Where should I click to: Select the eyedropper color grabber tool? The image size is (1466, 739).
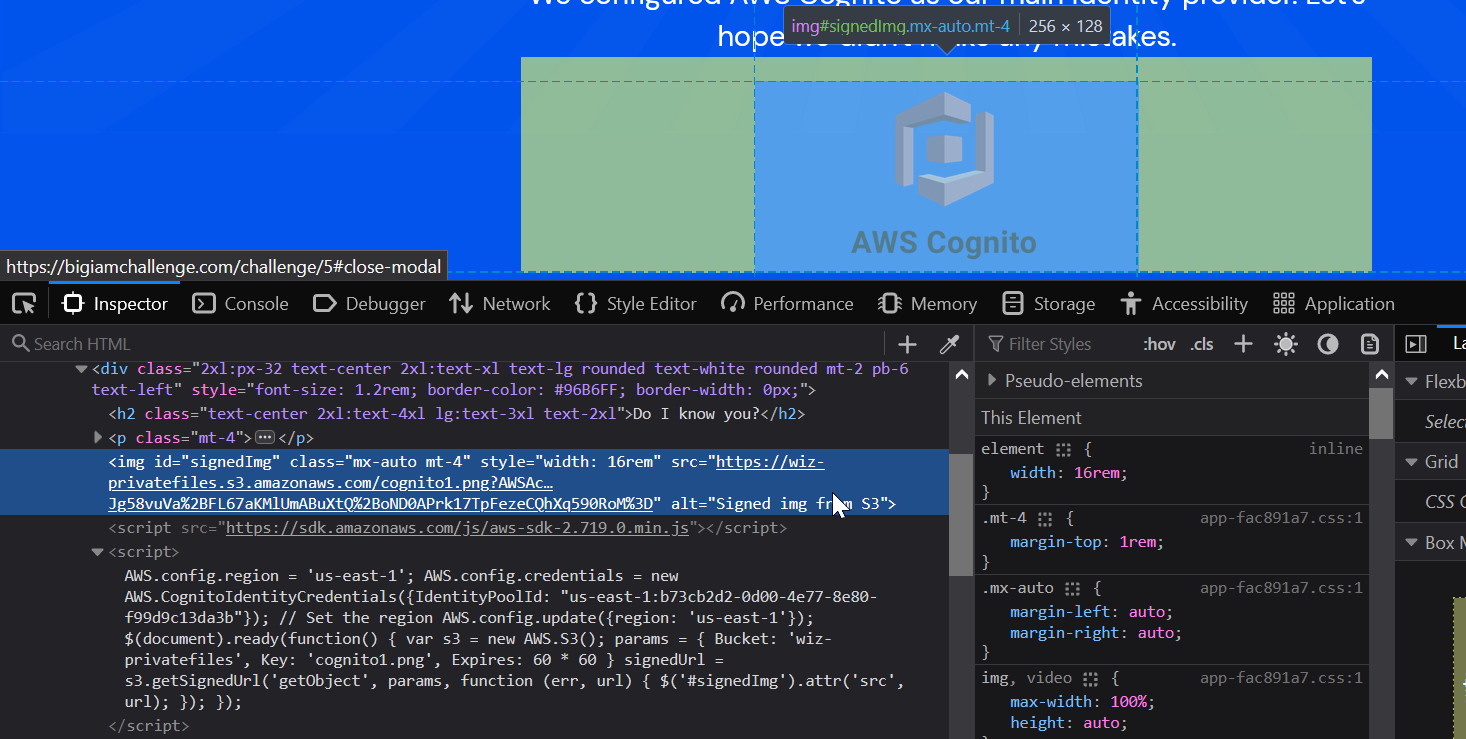tap(949, 344)
